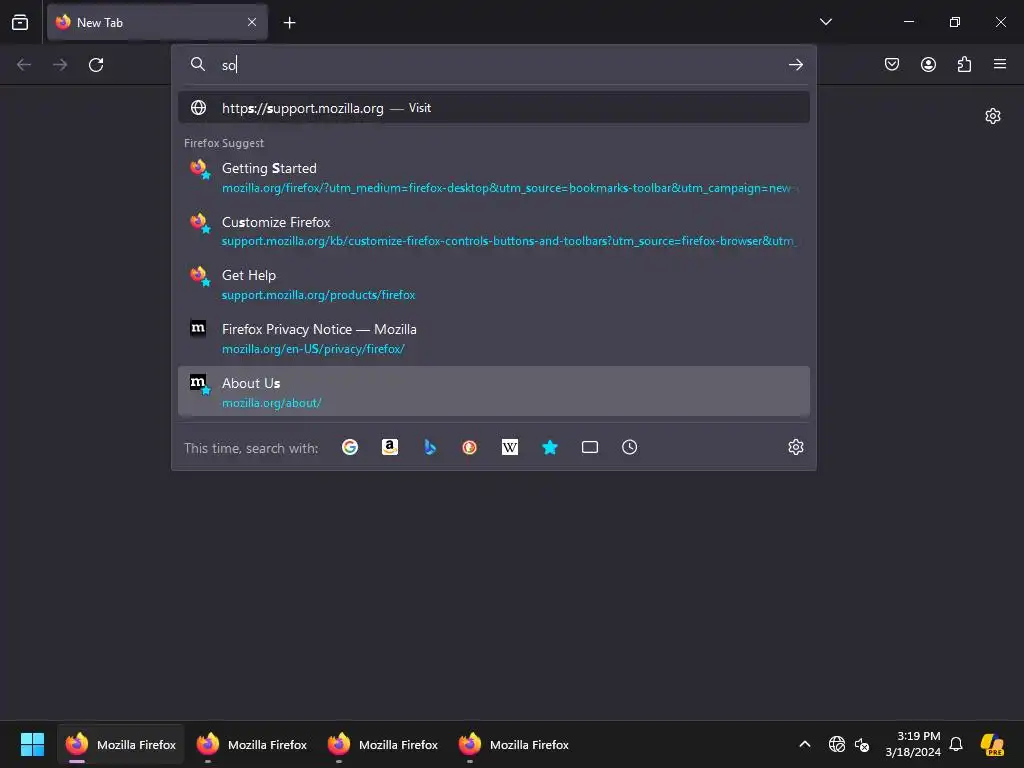The height and width of the screenshot is (768, 1024).
Task: Click the go arrow in address bar
Action: coord(795,65)
